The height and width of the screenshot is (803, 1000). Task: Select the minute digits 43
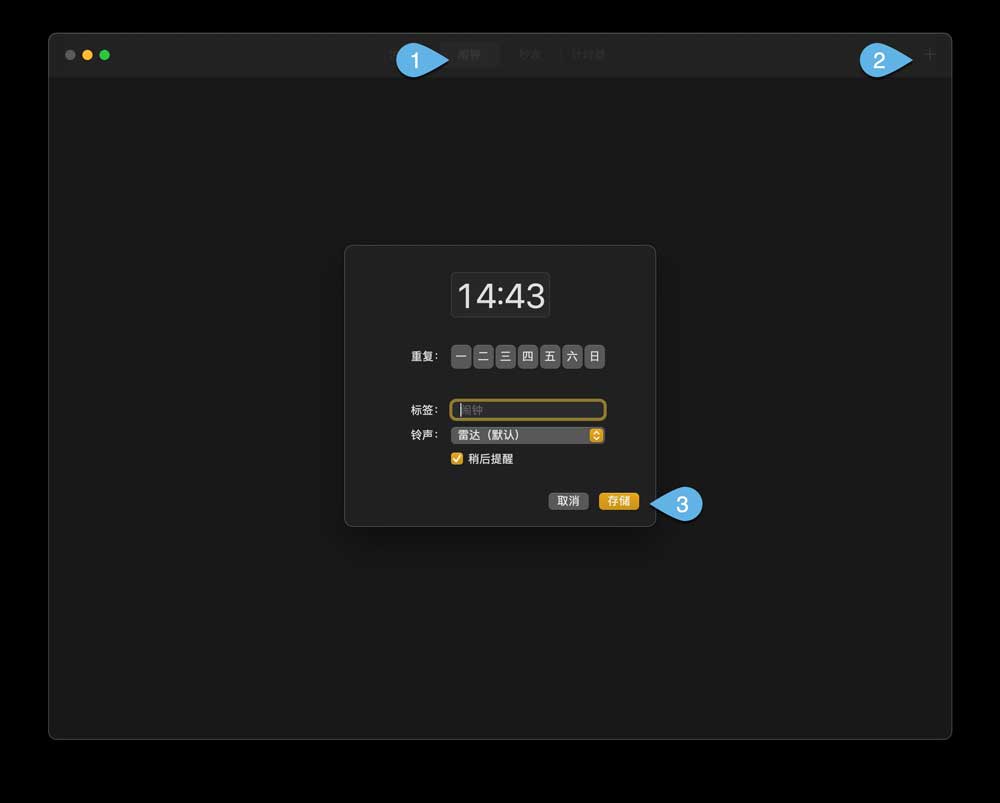[524, 296]
